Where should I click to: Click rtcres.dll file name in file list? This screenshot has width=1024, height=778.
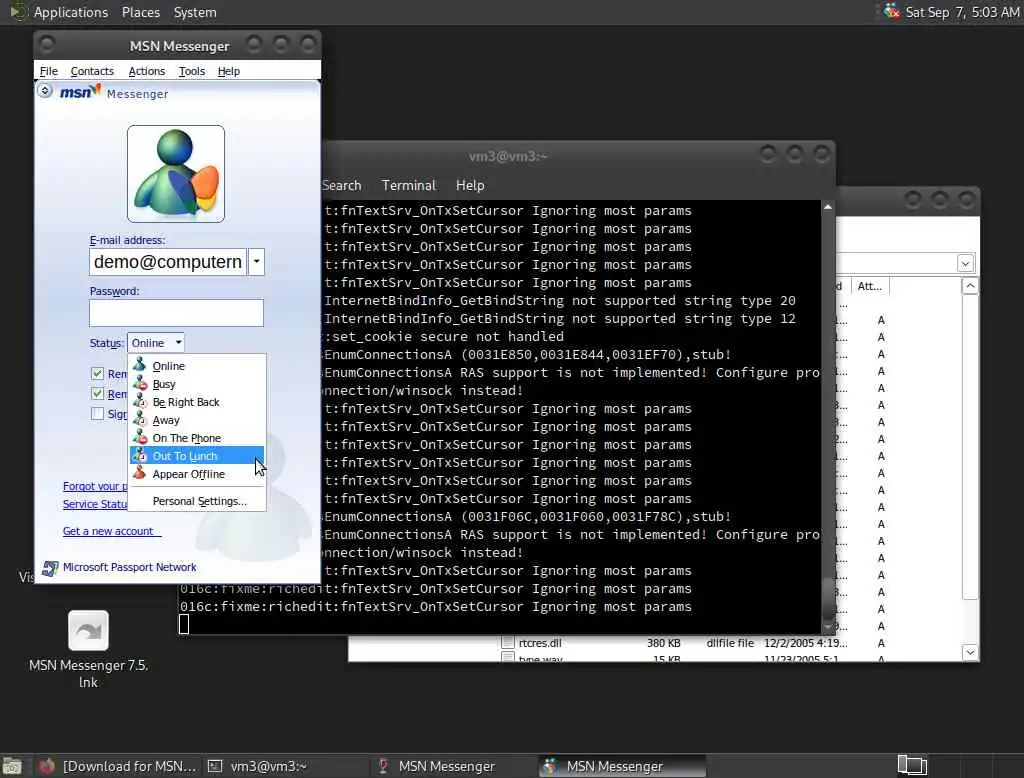click(x=540, y=643)
